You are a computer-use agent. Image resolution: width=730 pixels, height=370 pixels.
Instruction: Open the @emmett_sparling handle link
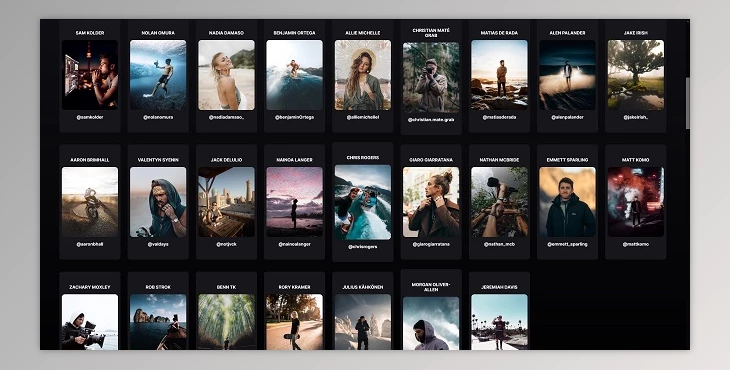[x=568, y=244]
